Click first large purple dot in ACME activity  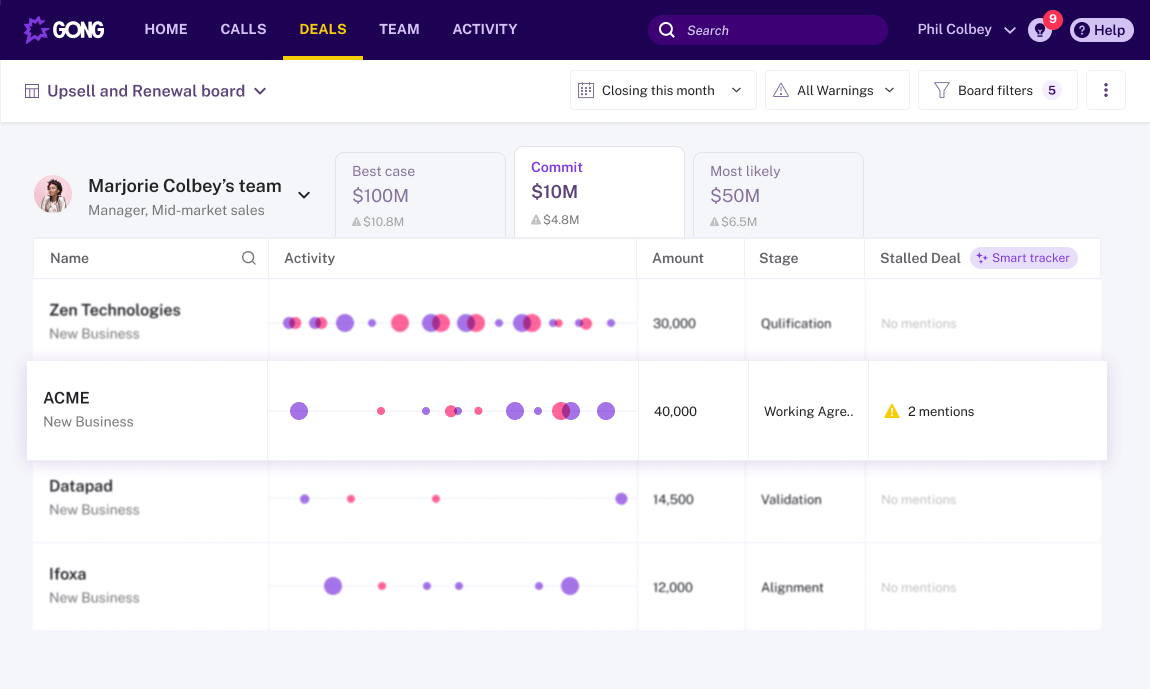299,411
